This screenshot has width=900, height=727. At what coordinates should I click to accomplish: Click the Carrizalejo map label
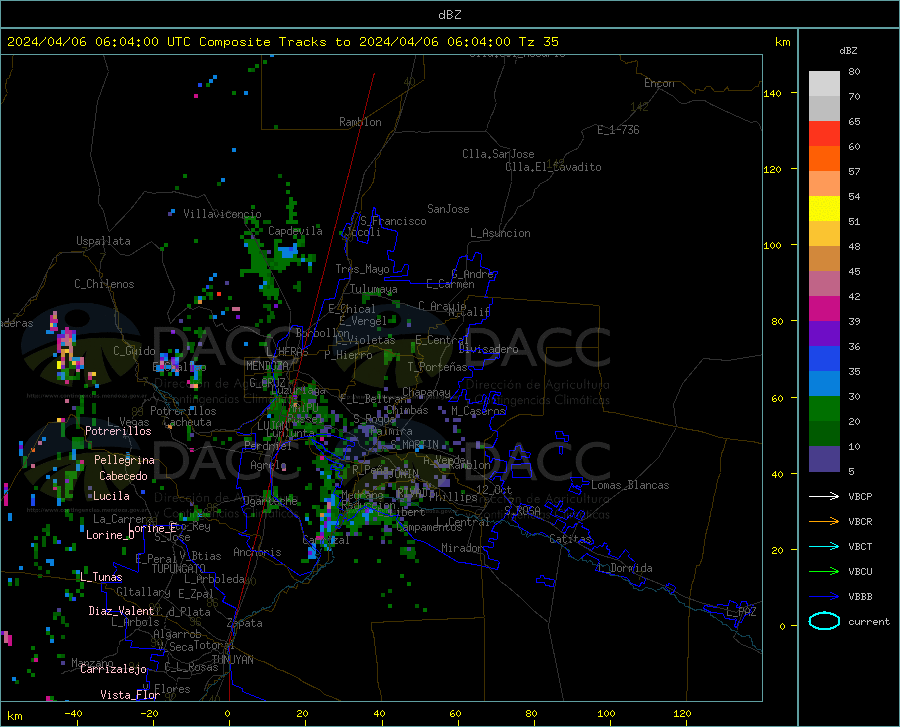[113, 669]
